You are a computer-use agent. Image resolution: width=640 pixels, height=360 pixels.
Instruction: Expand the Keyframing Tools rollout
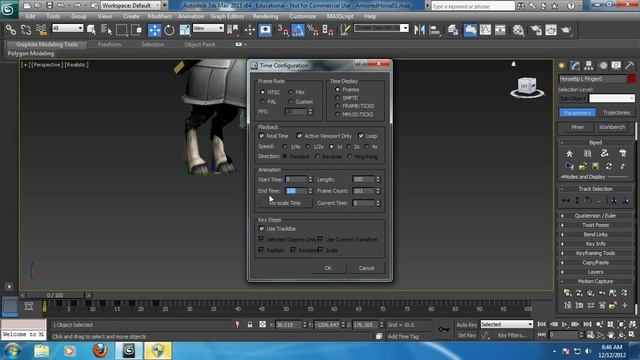pyautogui.click(x=596, y=253)
